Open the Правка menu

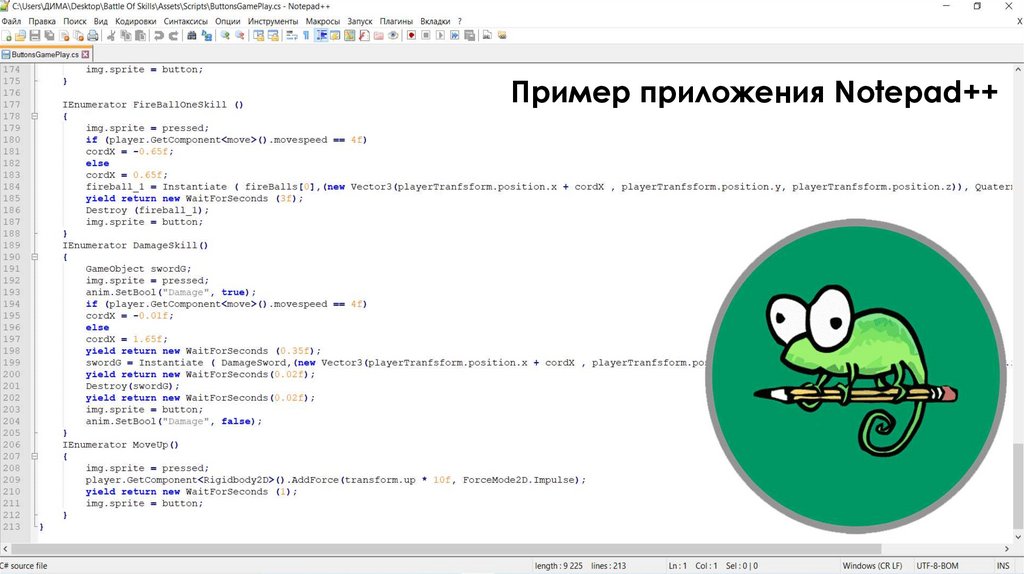[42, 21]
